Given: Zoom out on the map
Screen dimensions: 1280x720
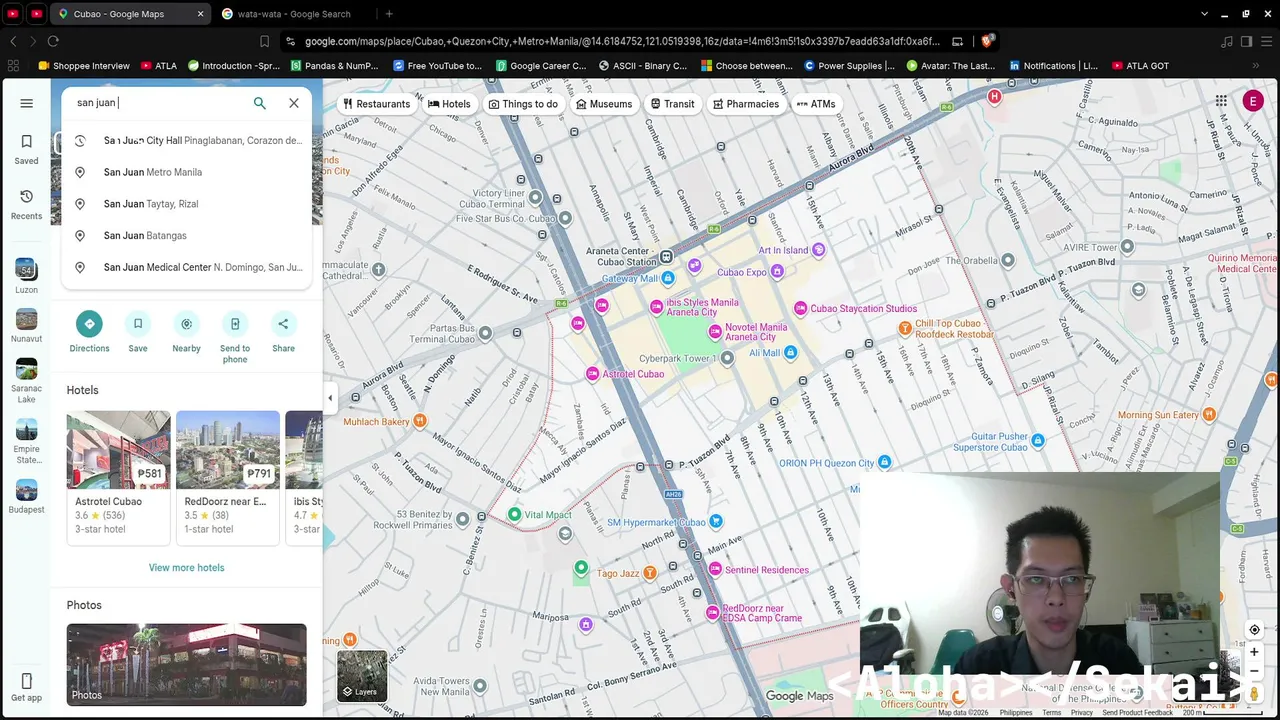Looking at the screenshot, I should pyautogui.click(x=1254, y=671).
